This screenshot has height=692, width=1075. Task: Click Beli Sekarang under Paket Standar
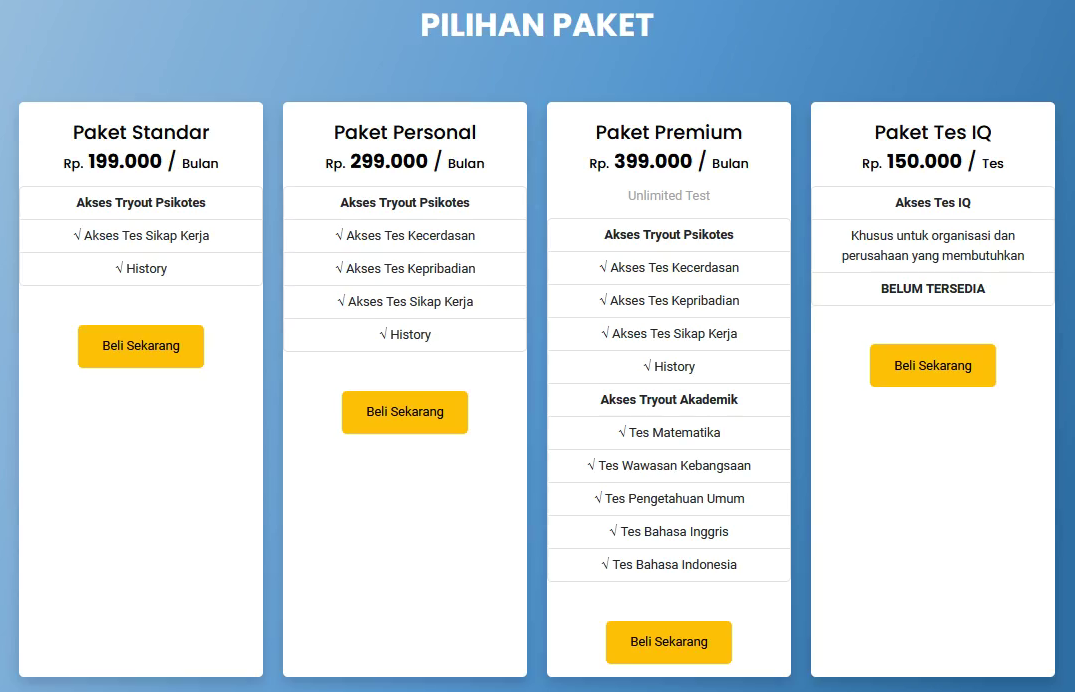tap(141, 346)
